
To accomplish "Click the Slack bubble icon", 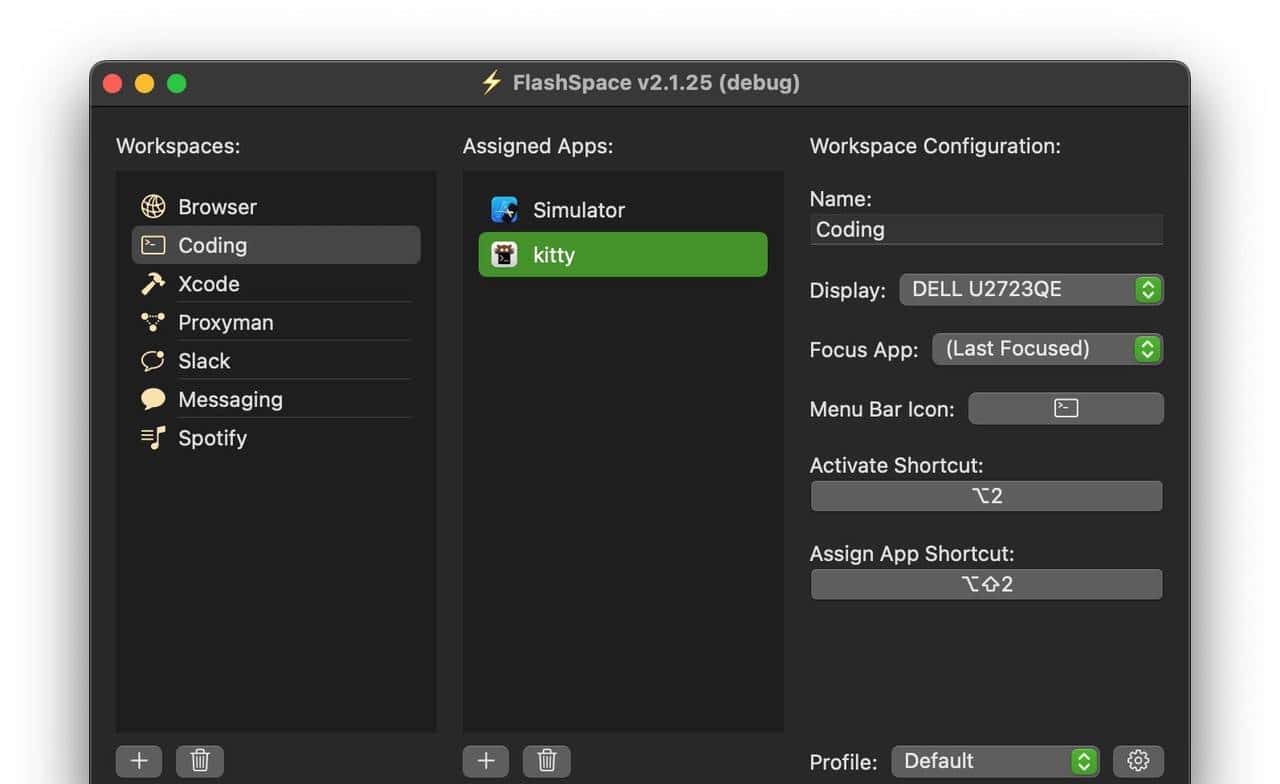I will coord(153,361).
